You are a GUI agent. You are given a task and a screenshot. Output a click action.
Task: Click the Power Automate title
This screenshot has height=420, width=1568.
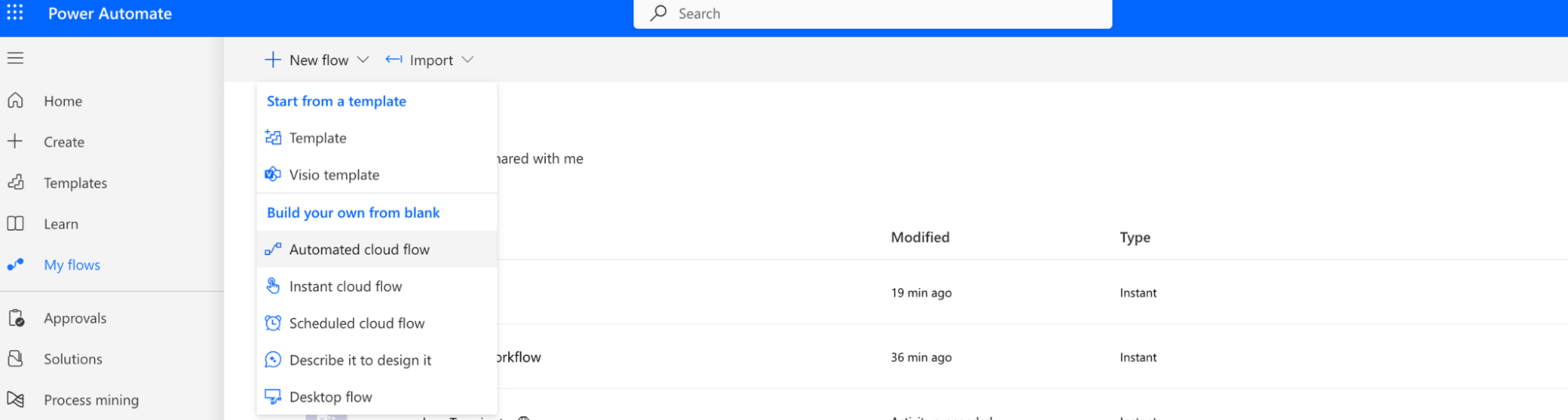(110, 13)
